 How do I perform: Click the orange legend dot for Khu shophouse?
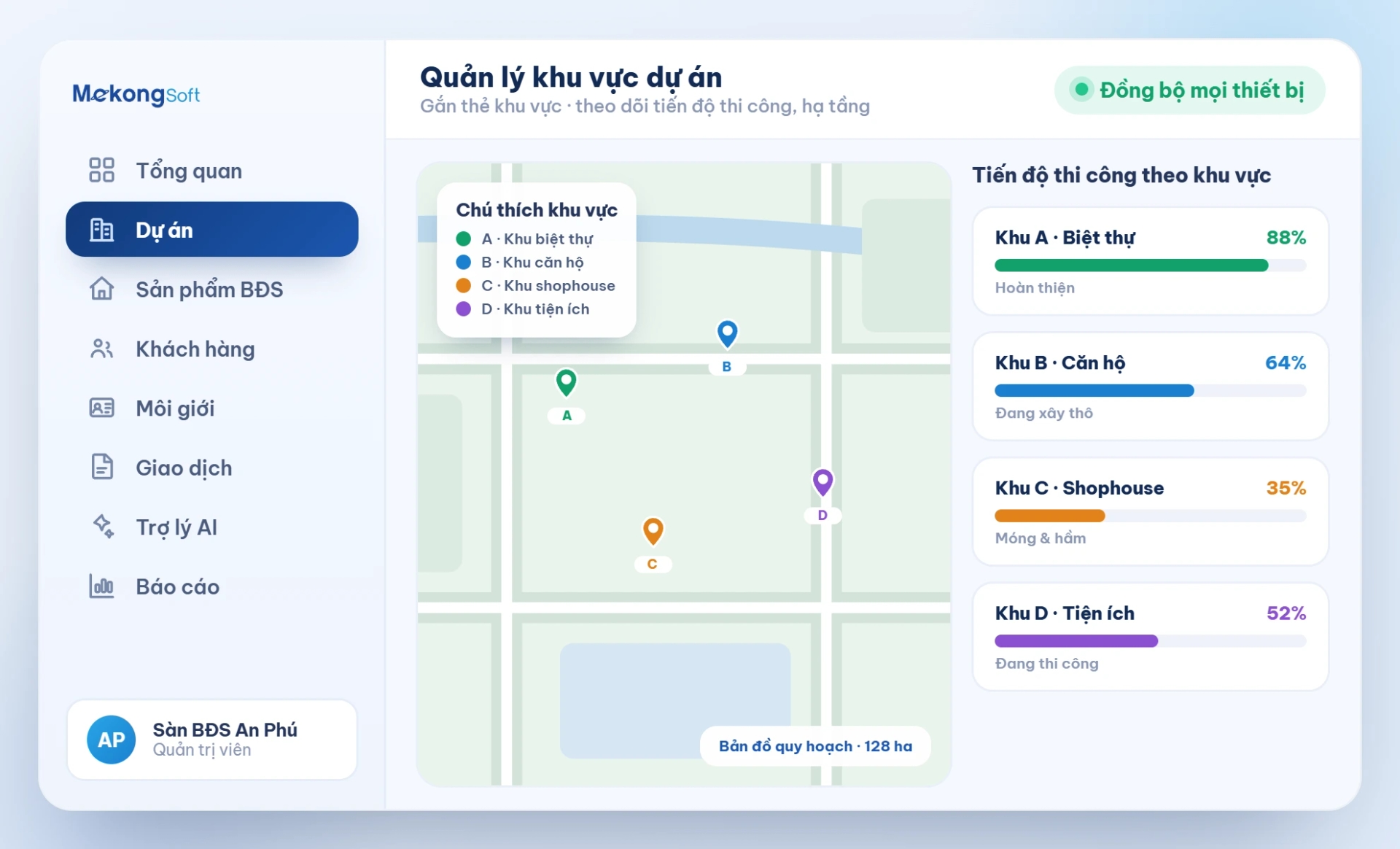point(463,285)
